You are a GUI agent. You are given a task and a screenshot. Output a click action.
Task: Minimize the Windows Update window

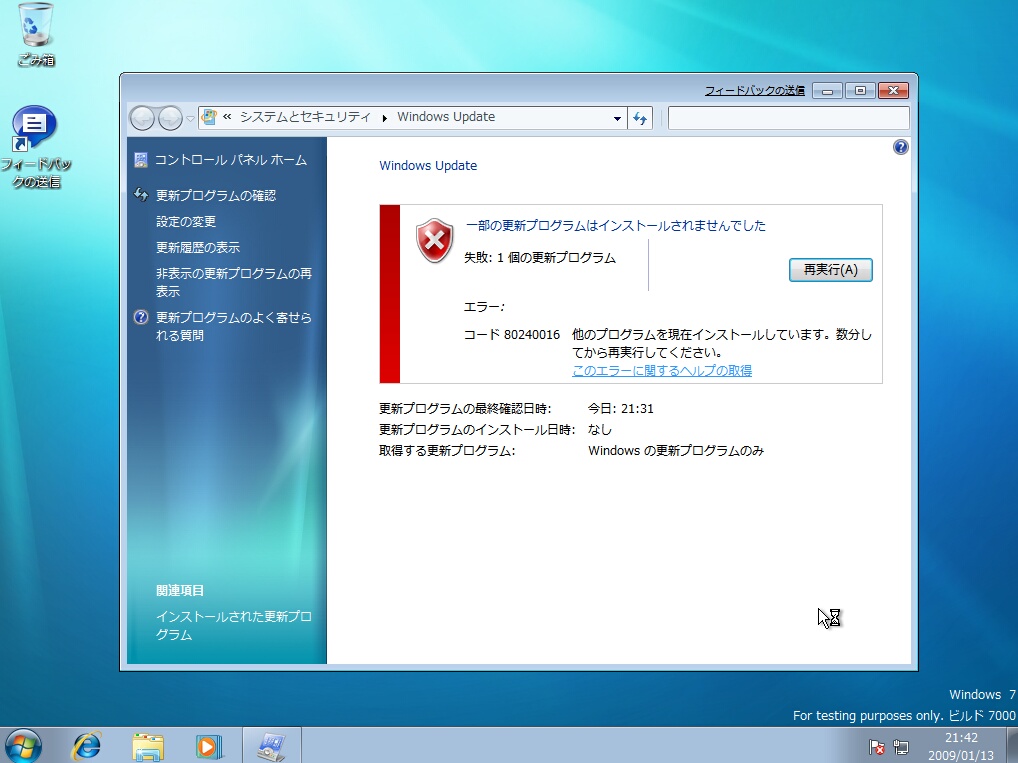point(828,91)
